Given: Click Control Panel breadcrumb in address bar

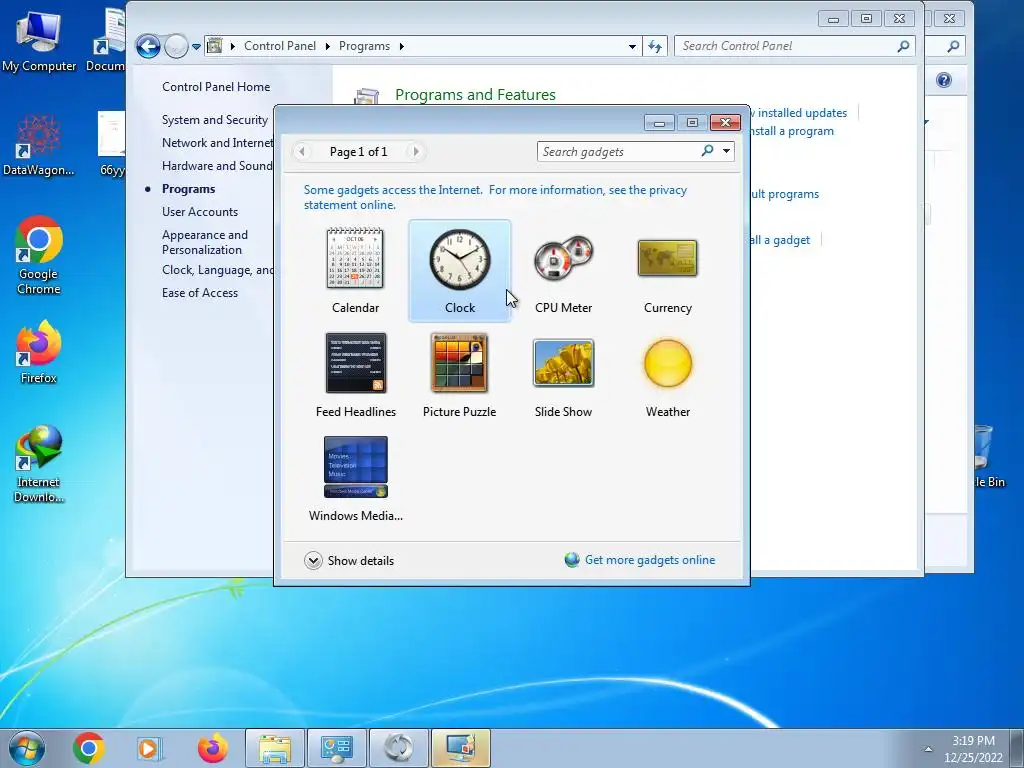Looking at the screenshot, I should [x=280, y=46].
